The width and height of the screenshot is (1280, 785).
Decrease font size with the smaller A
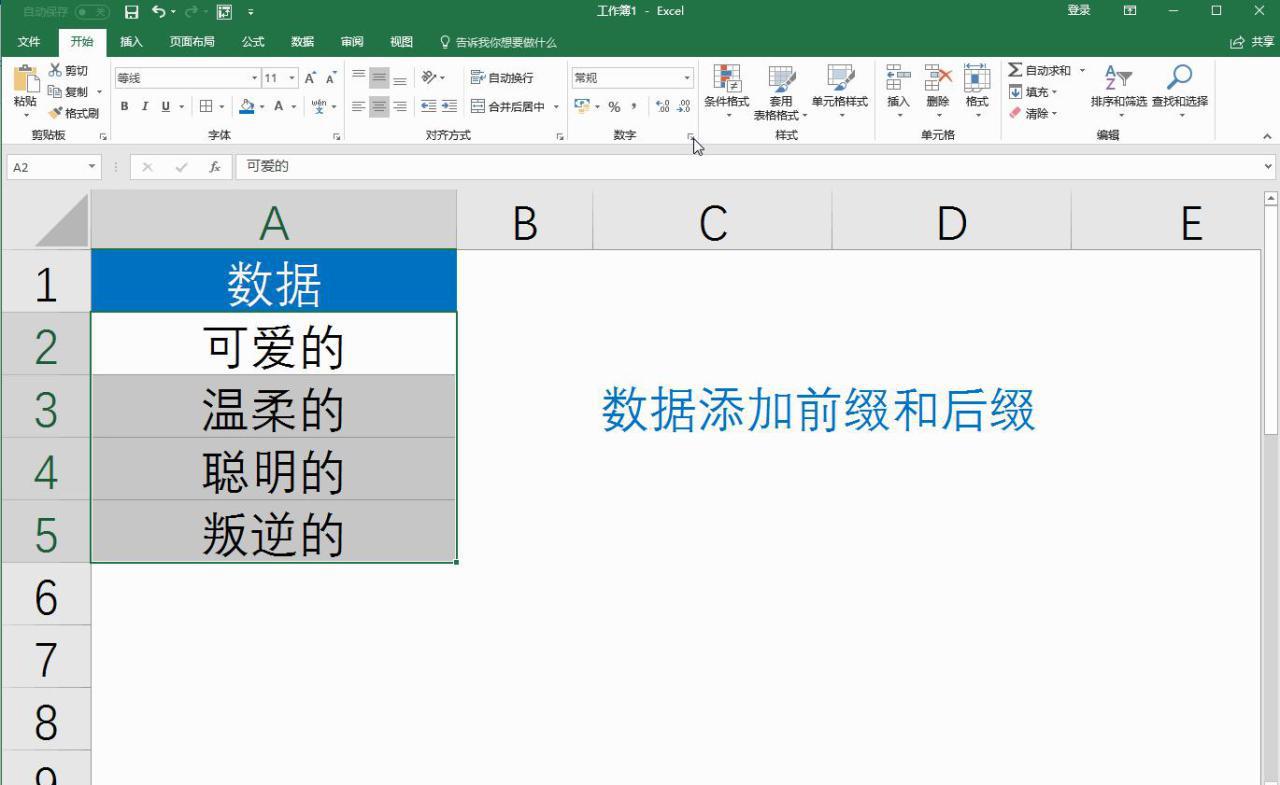coord(331,78)
